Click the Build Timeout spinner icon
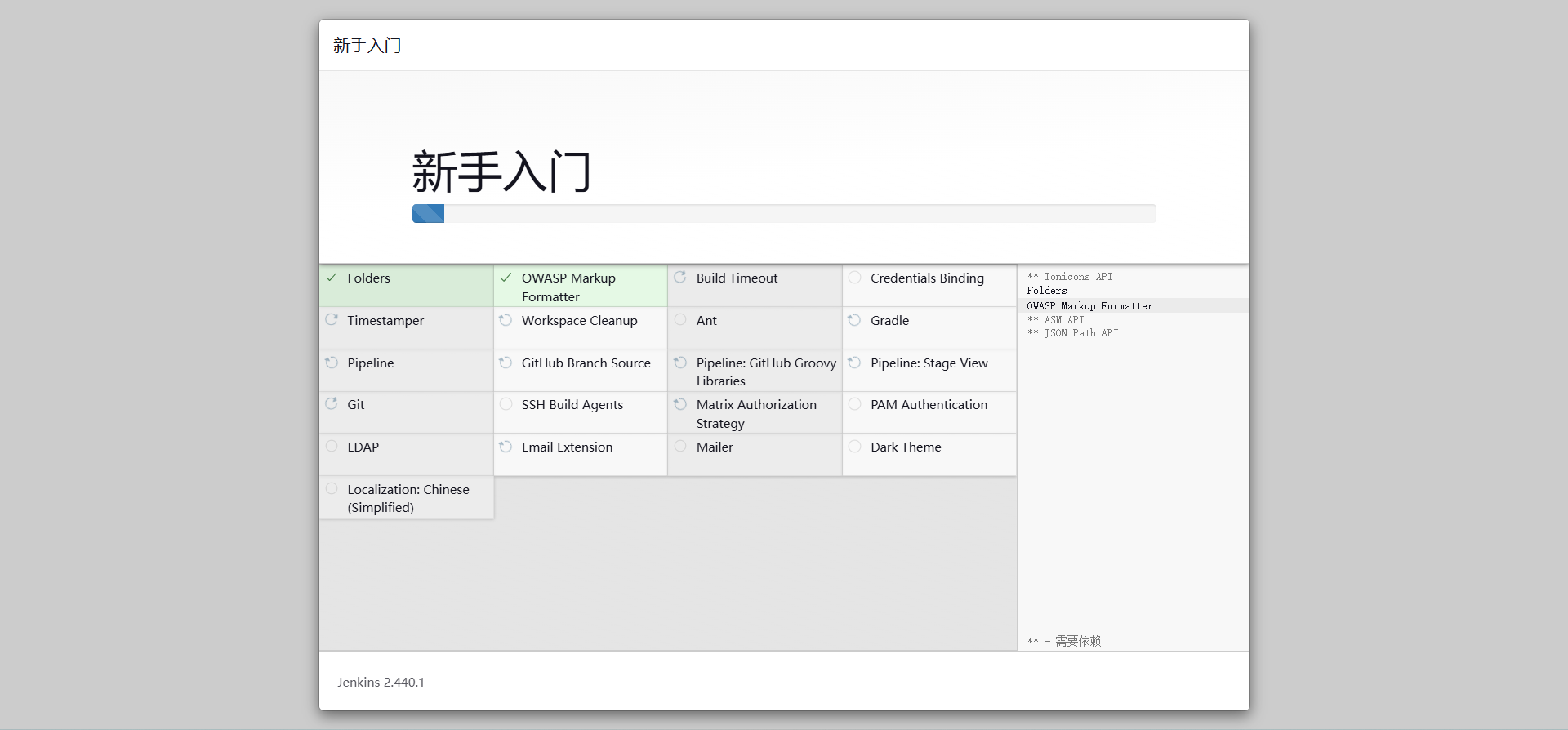 pos(680,278)
